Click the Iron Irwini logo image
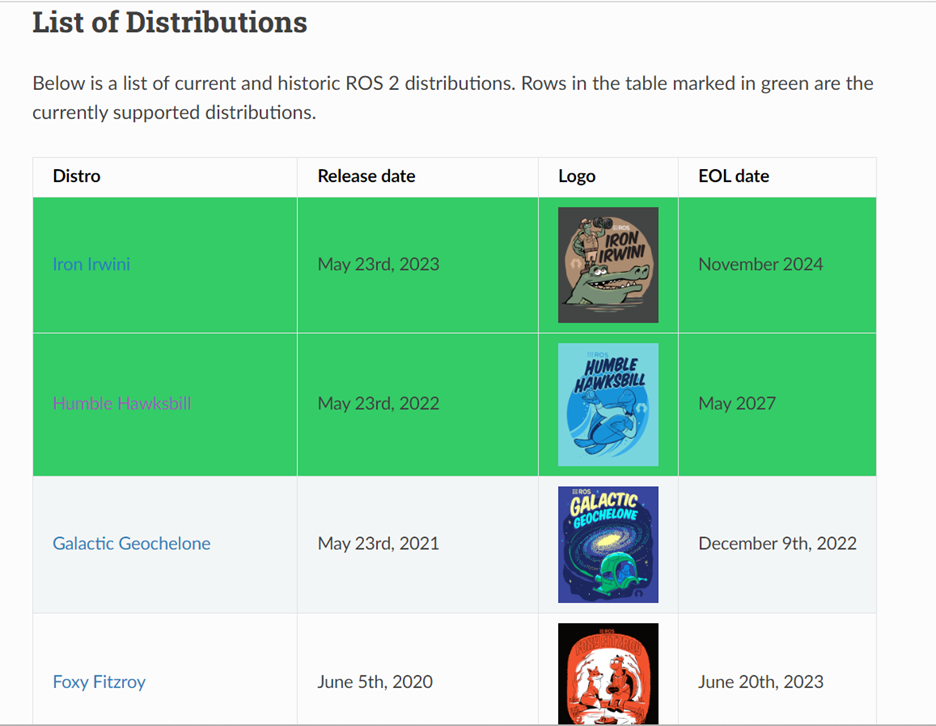The image size is (936, 726). click(x=608, y=264)
